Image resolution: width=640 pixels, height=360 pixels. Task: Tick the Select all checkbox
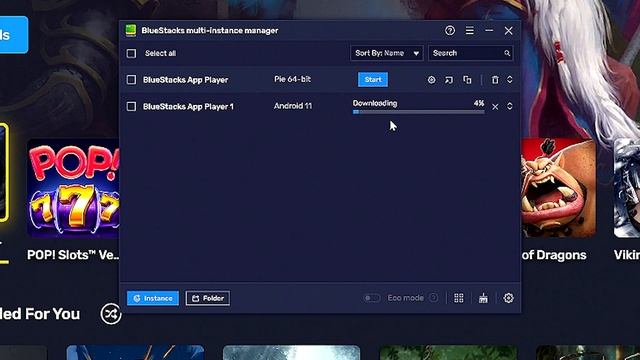[x=131, y=53]
